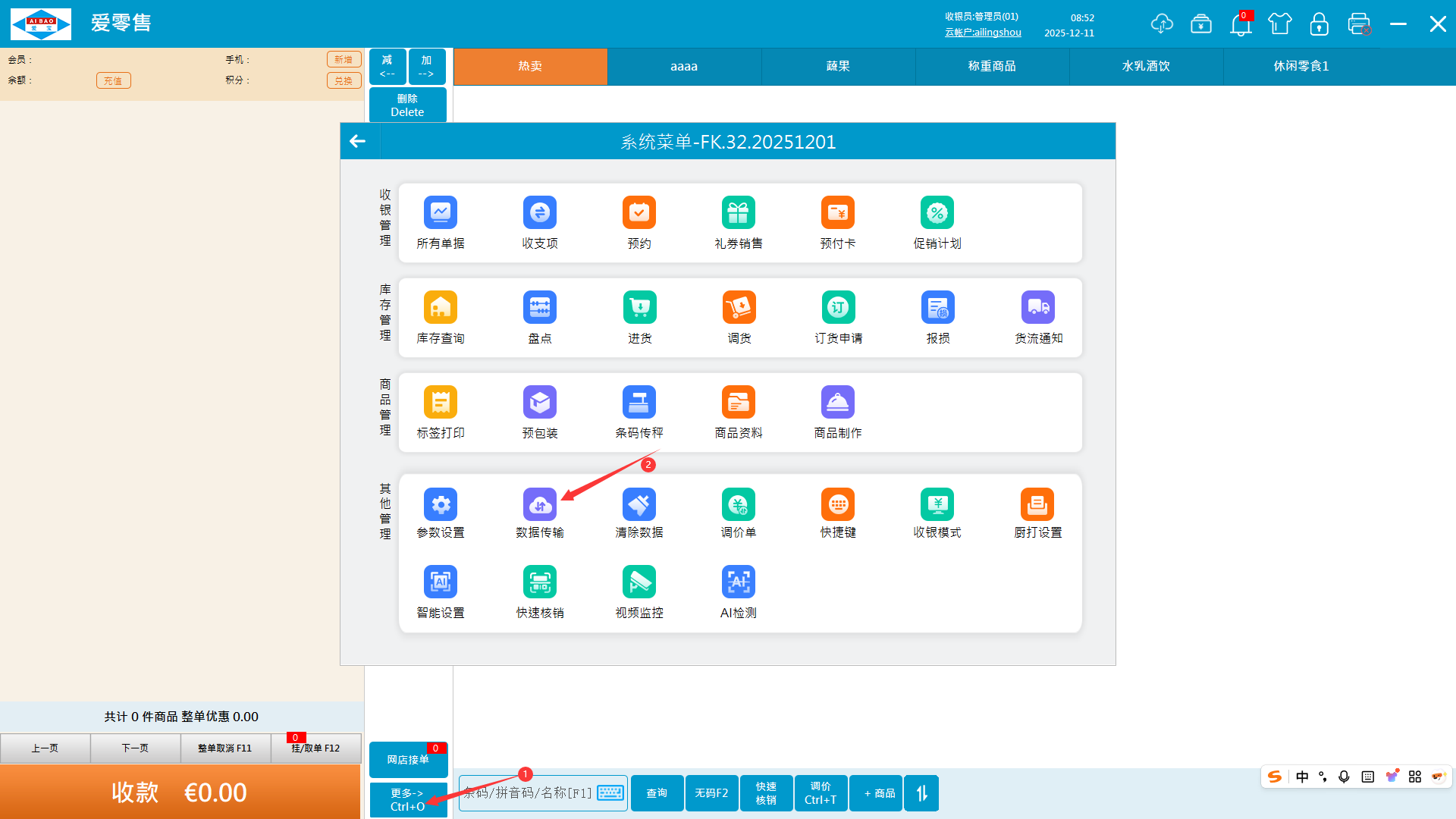1456x819 pixels.
Task: Click the barcode/name search input field
Action: pyautogui.click(x=529, y=793)
